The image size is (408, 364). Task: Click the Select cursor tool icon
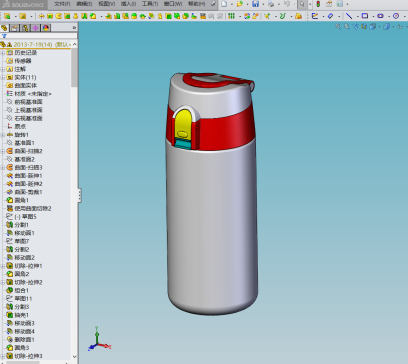click(302, 4)
